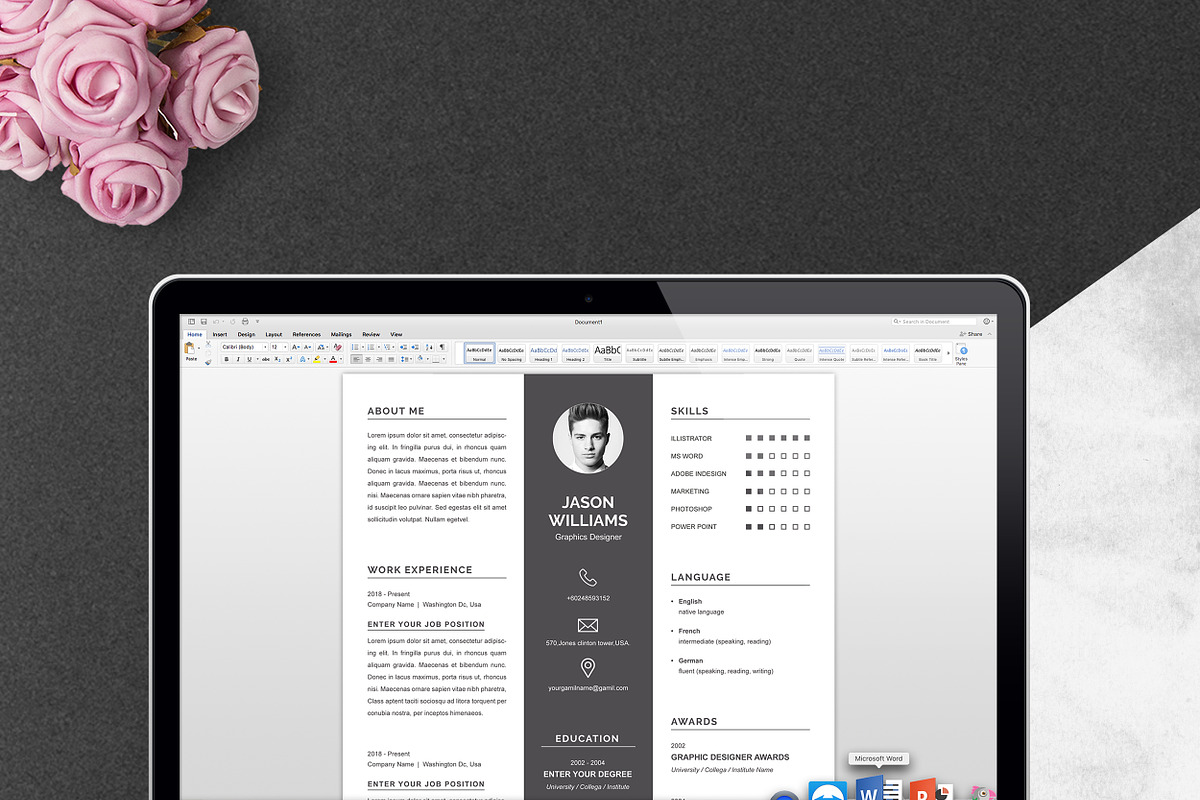1200x800 pixels.
Task: Apply the Heading 1 style
Action: (x=543, y=353)
